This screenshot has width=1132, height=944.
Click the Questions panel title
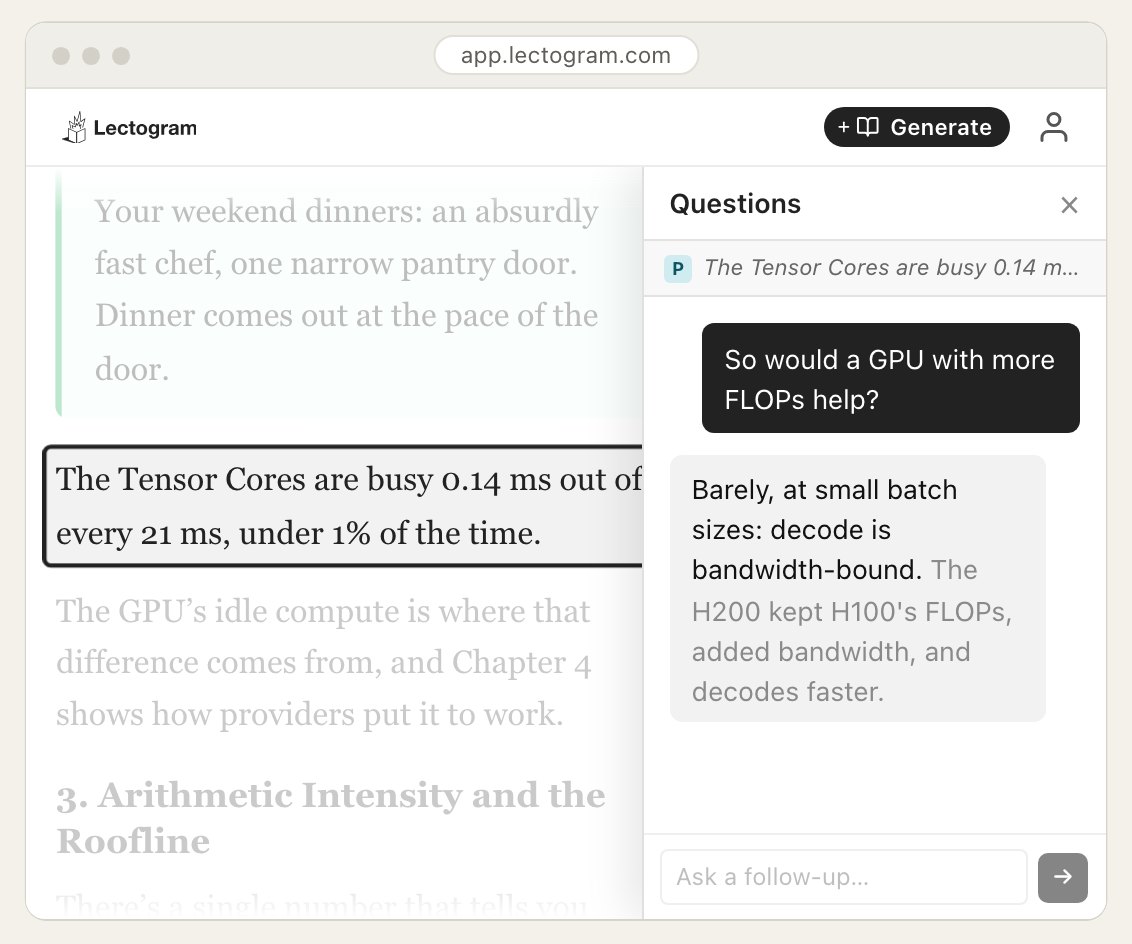tap(735, 204)
